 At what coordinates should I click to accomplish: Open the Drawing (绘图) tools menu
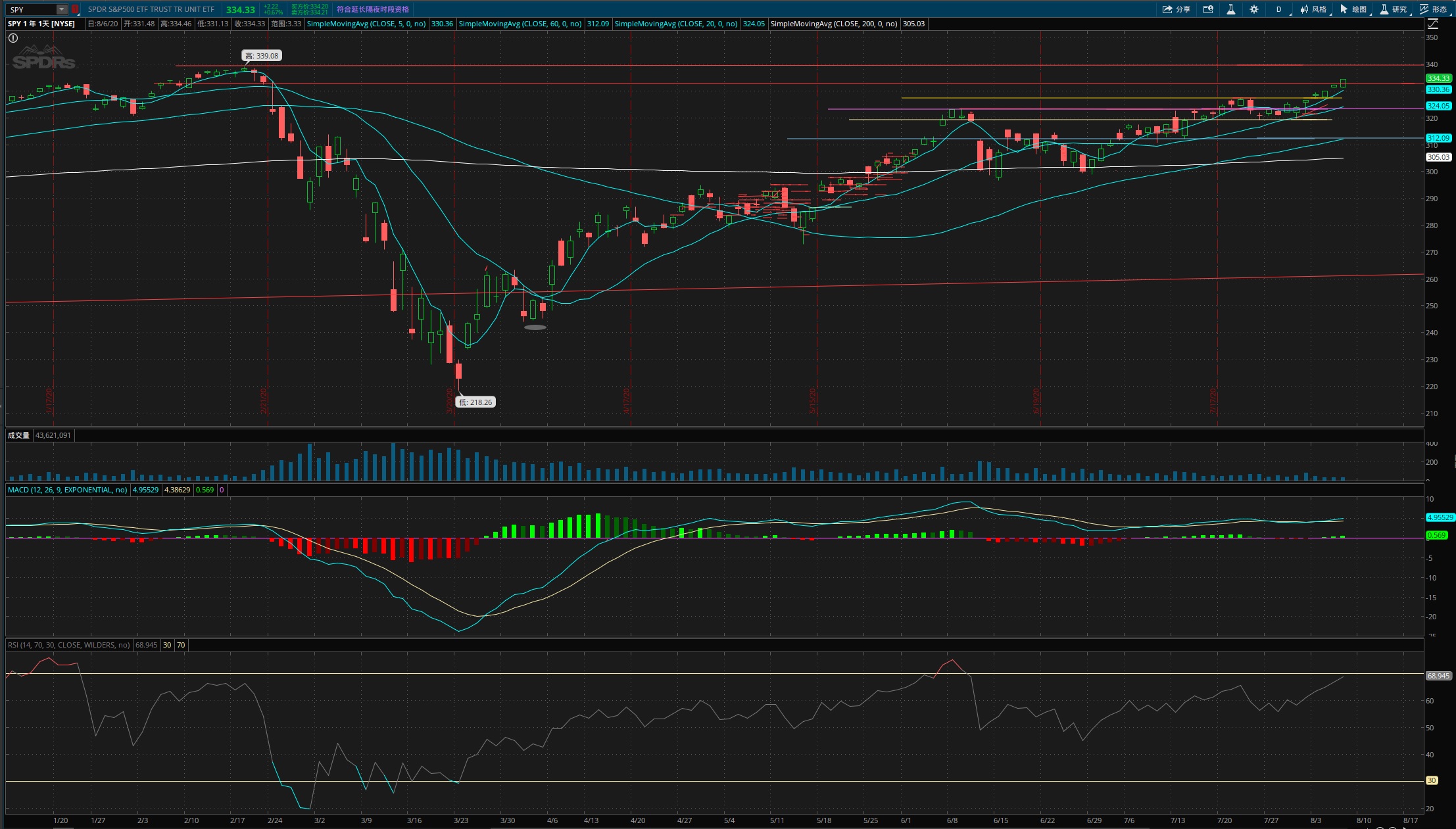click(x=1354, y=9)
